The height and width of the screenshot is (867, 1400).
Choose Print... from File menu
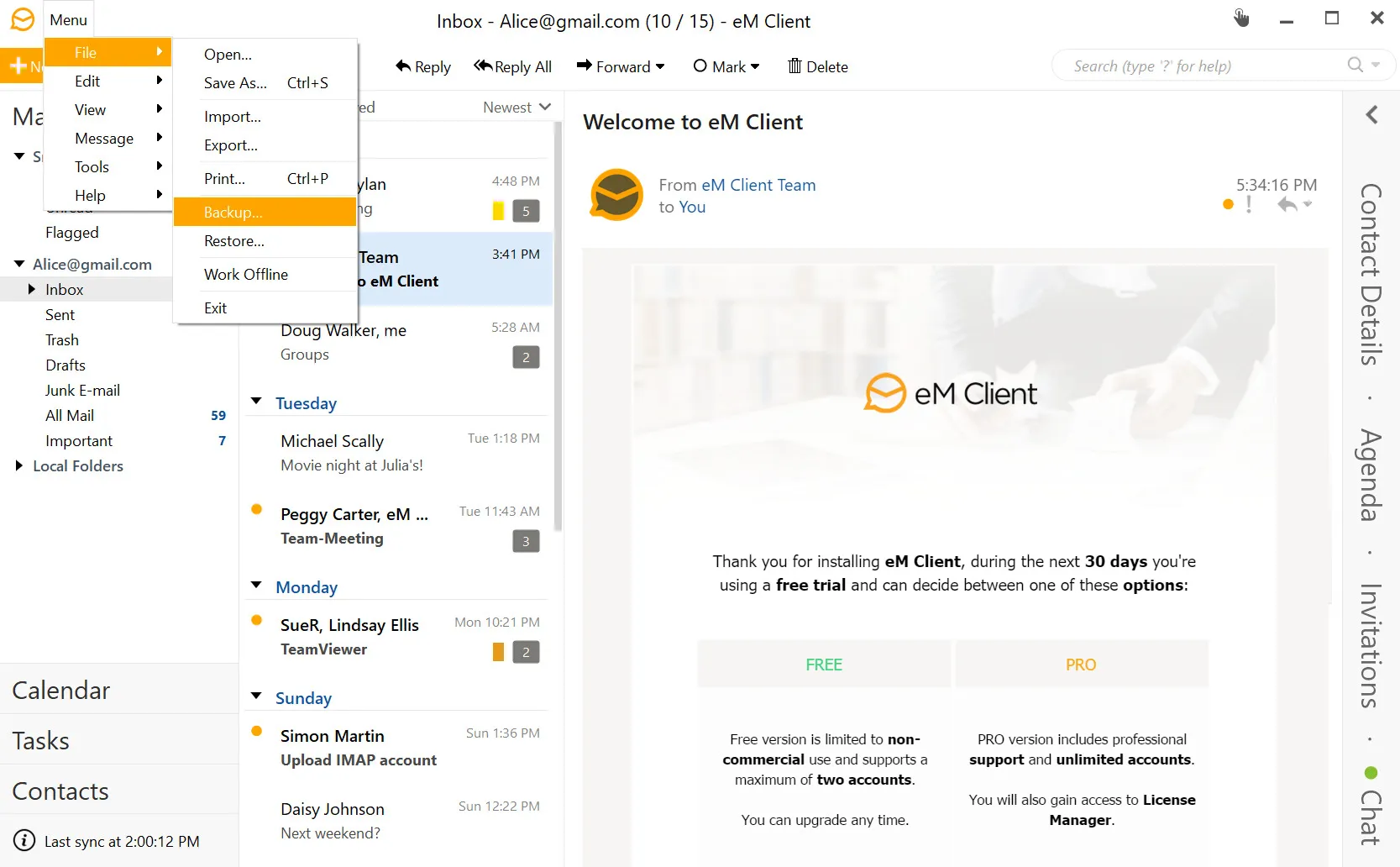265,178
